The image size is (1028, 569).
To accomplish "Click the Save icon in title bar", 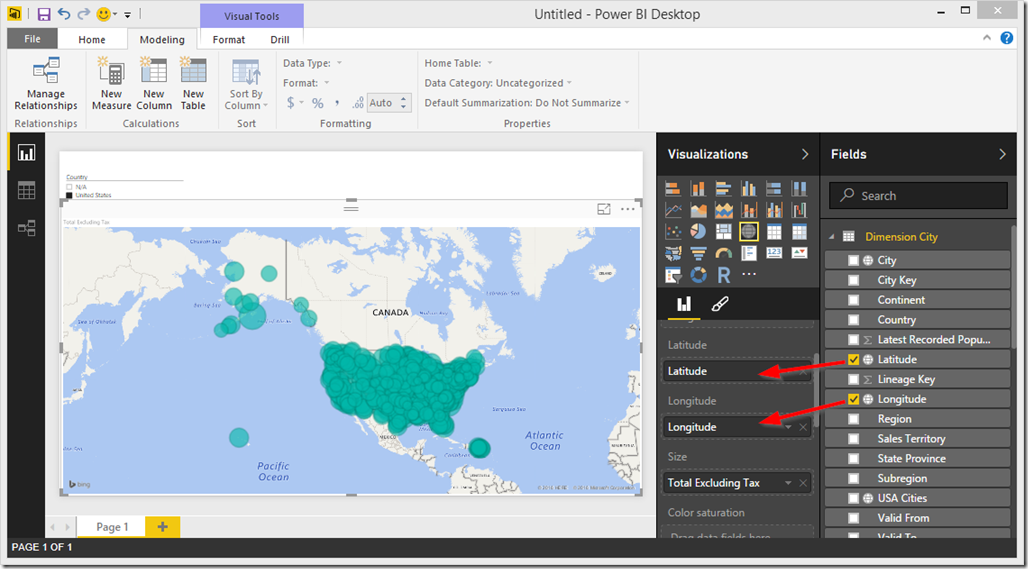I will click(44, 14).
